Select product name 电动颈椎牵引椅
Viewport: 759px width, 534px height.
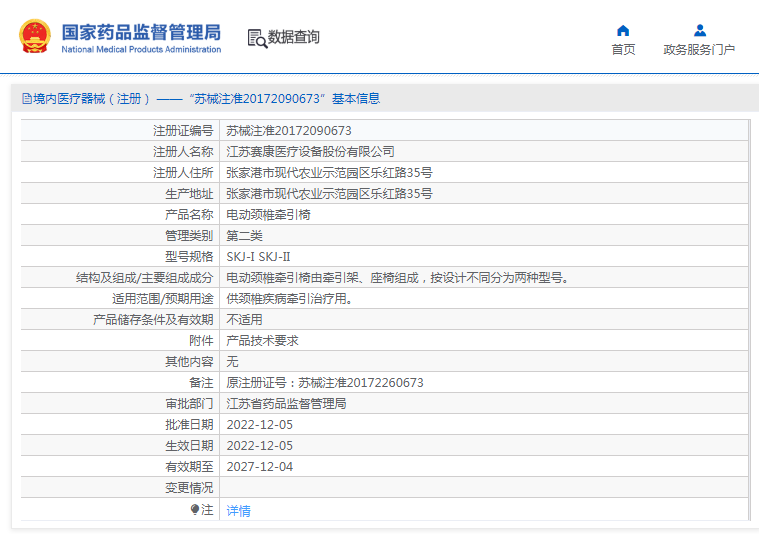click(x=269, y=214)
